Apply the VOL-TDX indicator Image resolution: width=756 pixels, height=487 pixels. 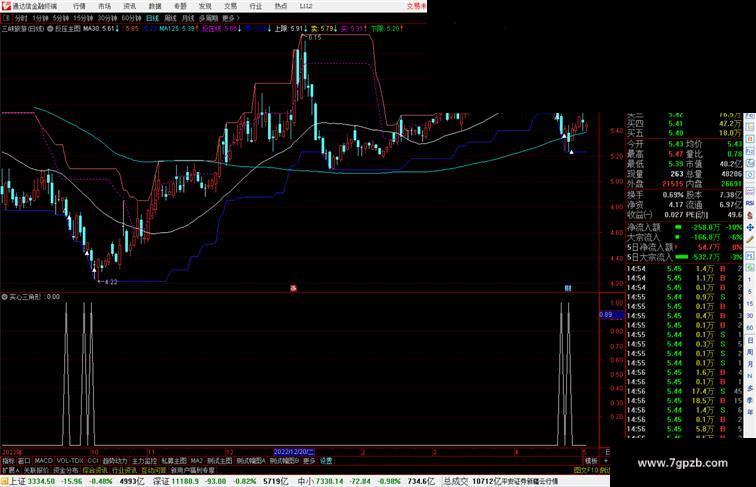tap(70, 461)
